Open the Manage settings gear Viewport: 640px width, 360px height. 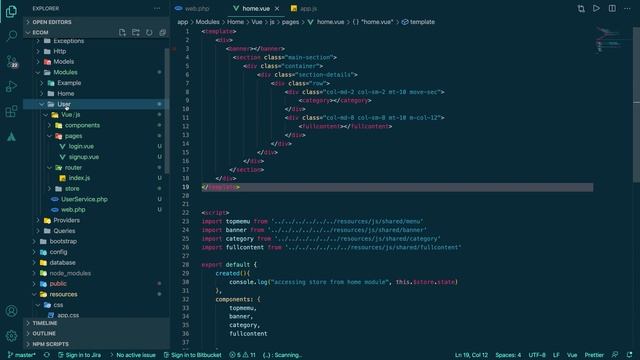click(x=11, y=336)
